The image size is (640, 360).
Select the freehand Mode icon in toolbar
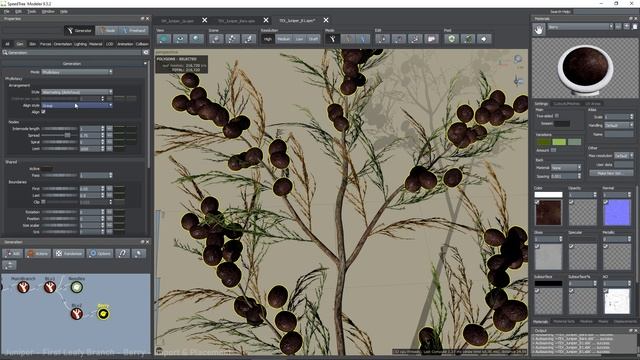363,39
